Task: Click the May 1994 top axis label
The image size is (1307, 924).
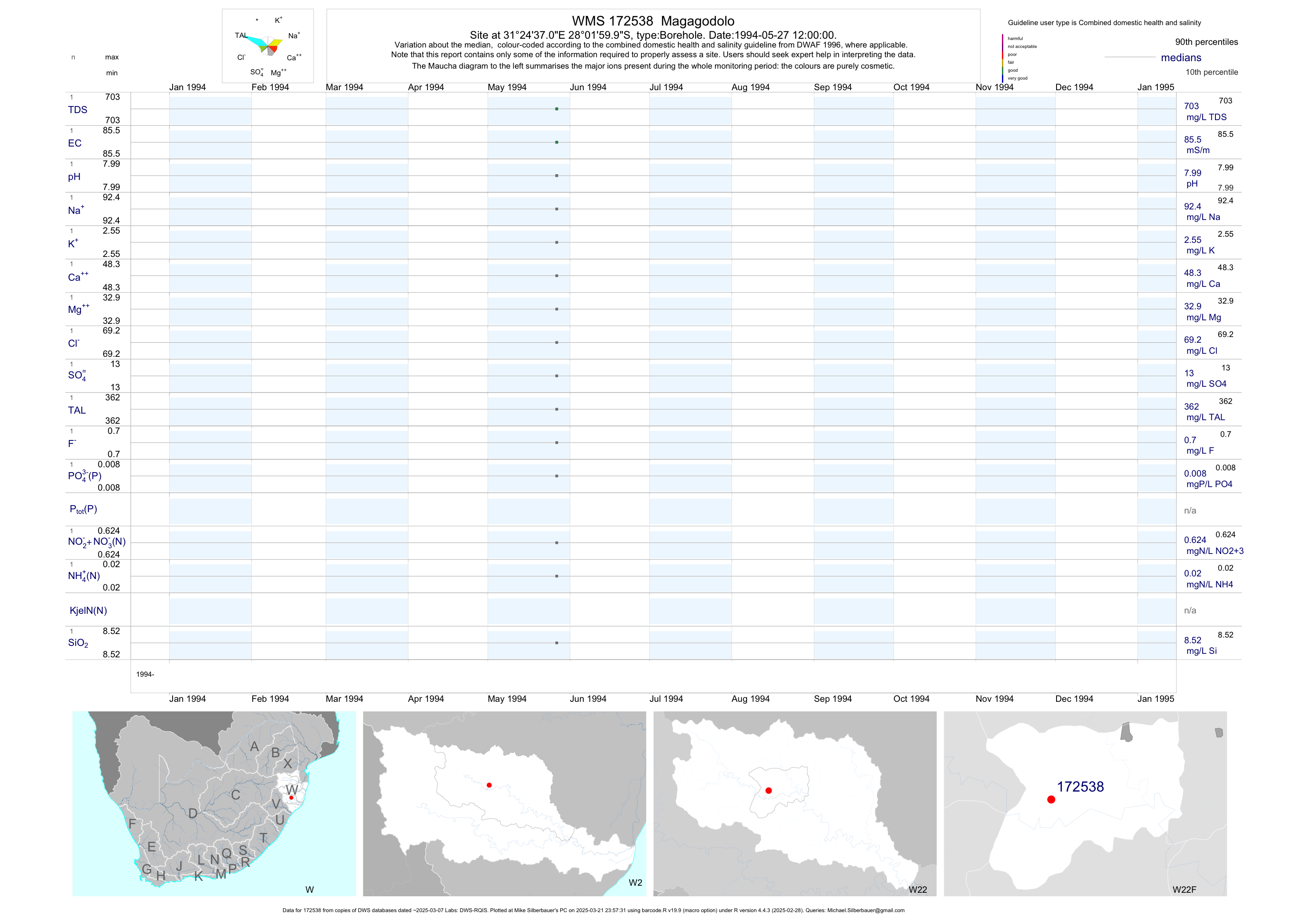Action: coord(507,87)
